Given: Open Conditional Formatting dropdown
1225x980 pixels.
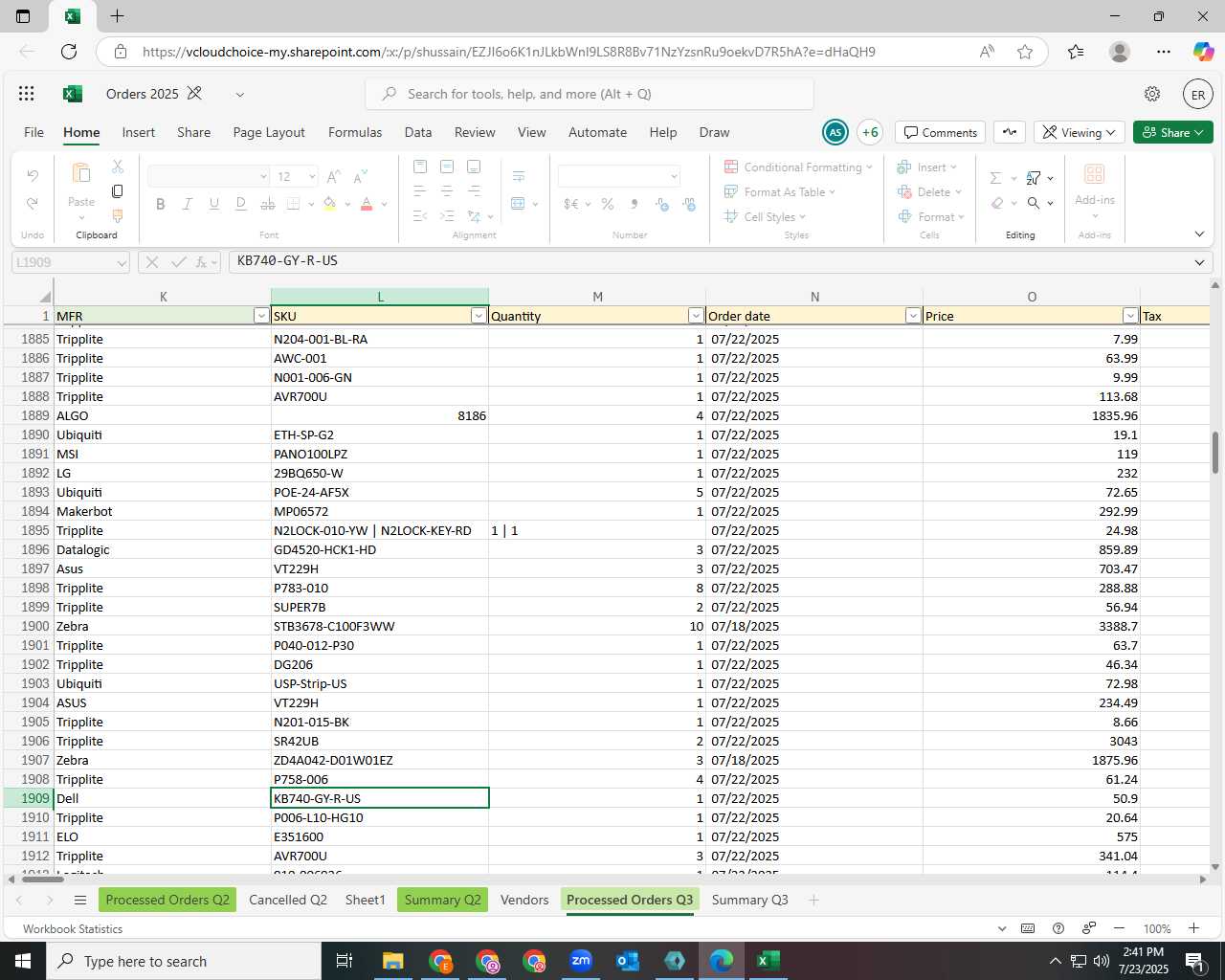Looking at the screenshot, I should coord(799,167).
